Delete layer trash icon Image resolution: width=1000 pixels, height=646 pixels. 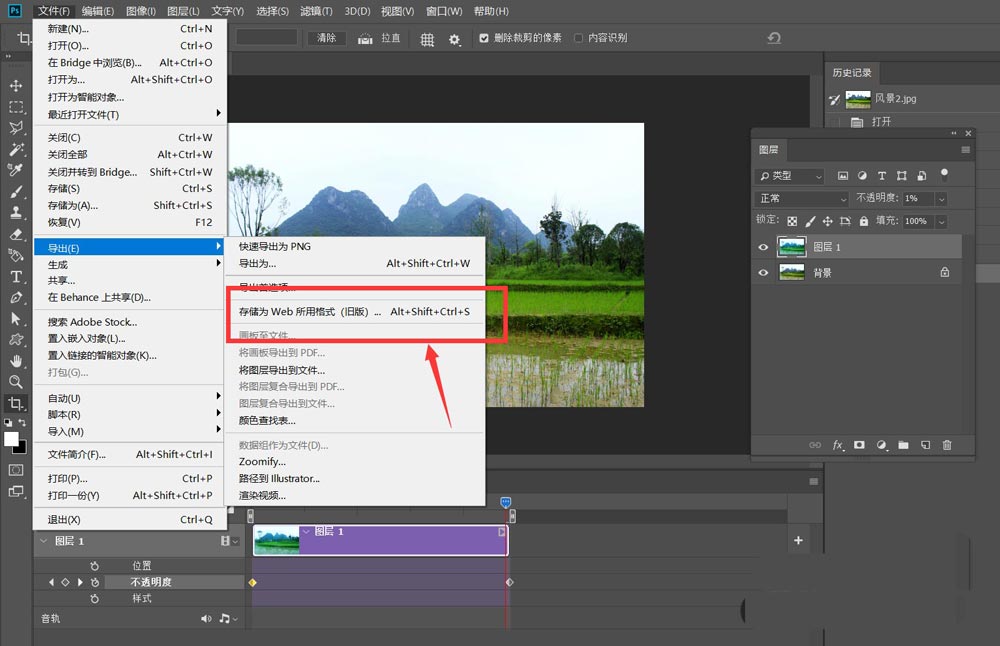tap(947, 445)
